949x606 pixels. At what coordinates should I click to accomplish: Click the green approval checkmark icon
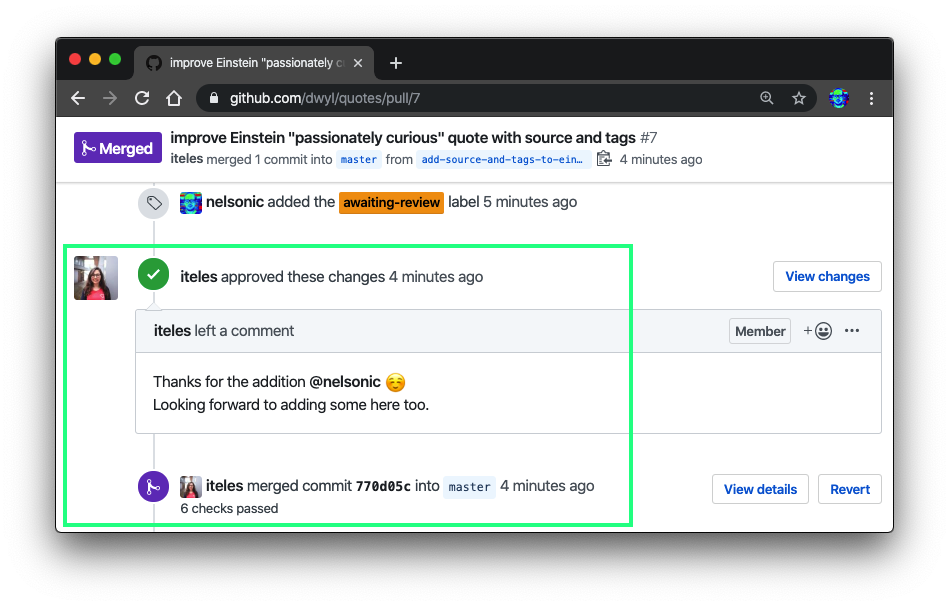pos(153,272)
